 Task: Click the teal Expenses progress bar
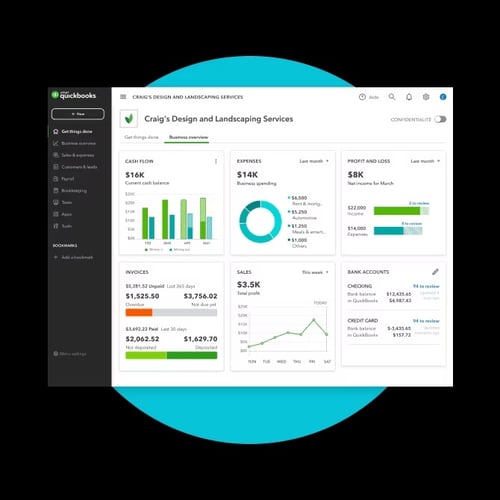click(398, 231)
